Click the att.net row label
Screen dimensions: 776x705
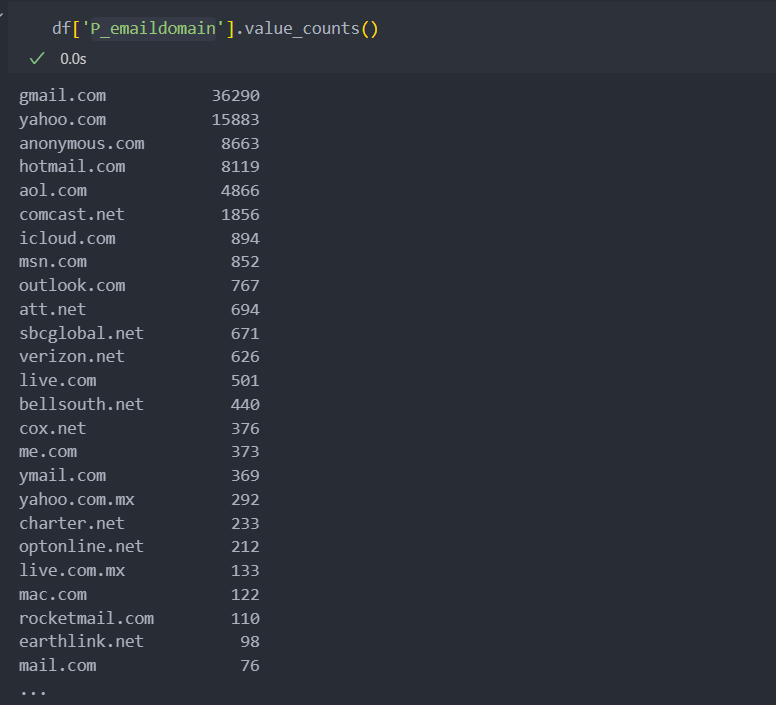(x=52, y=309)
